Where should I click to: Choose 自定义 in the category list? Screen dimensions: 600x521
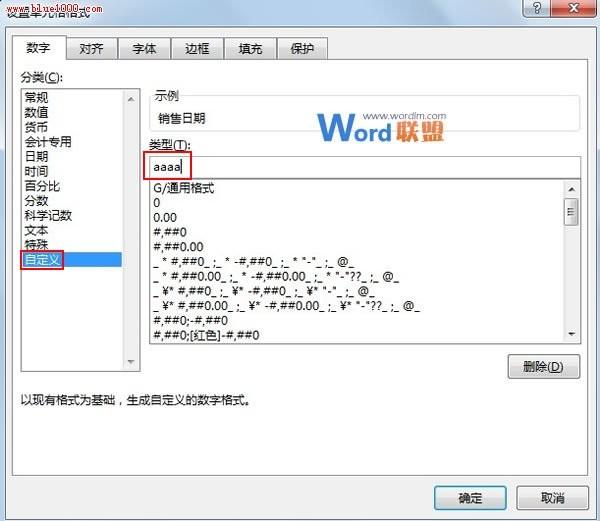(x=42, y=260)
